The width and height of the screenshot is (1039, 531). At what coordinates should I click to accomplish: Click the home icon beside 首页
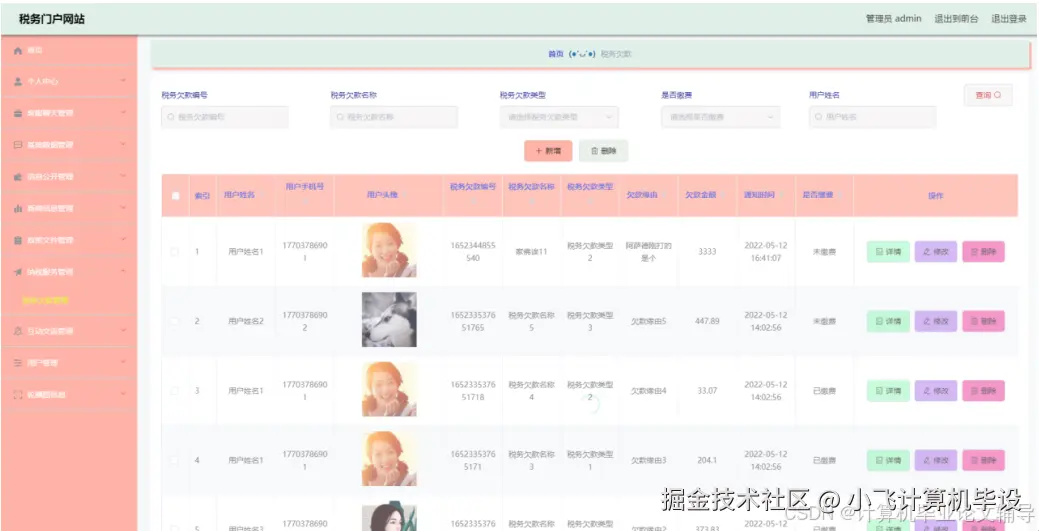pyautogui.click(x=18, y=50)
